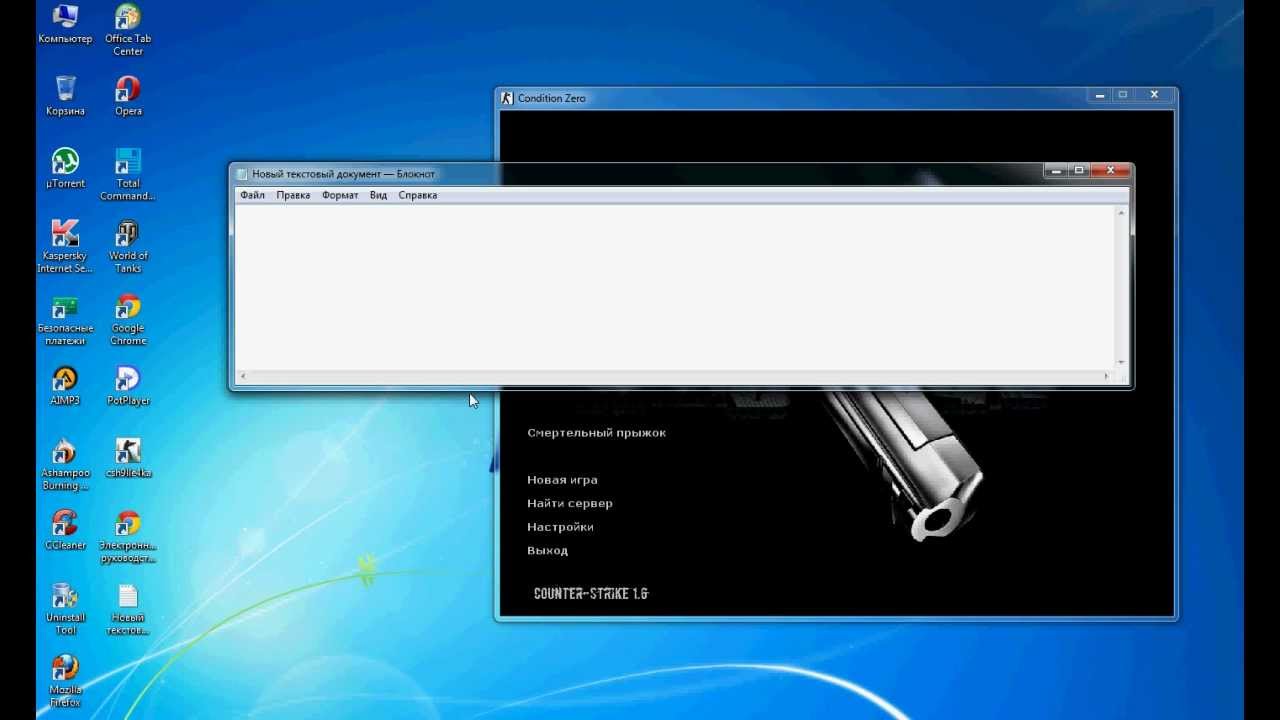Open Office Tab Center icon
This screenshot has height=720, width=1280.
coord(128,30)
